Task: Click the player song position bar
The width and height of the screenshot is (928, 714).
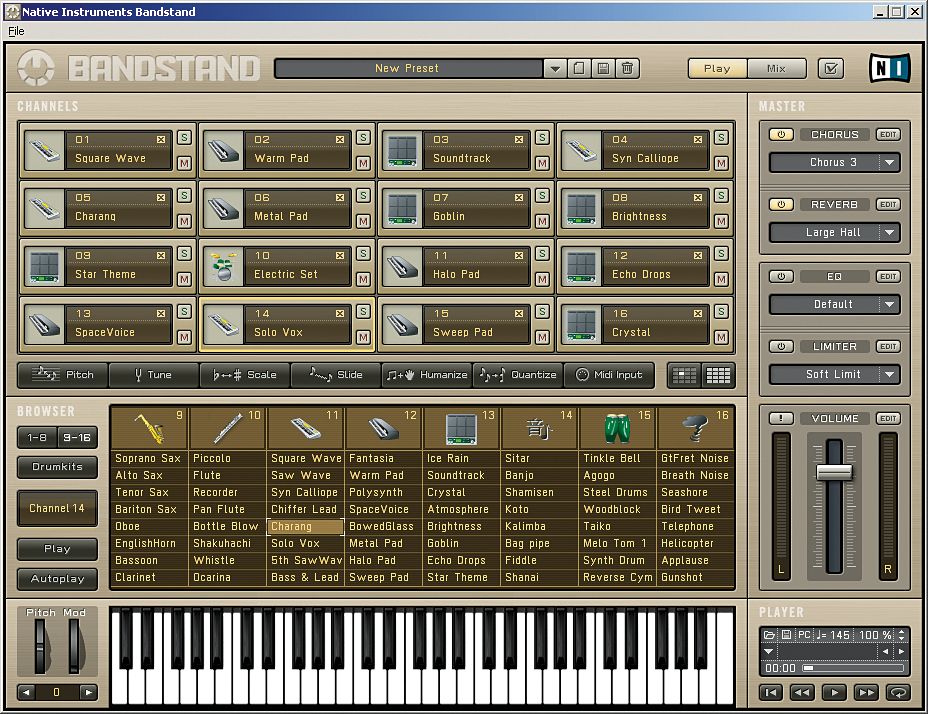Action: pyautogui.click(x=853, y=668)
